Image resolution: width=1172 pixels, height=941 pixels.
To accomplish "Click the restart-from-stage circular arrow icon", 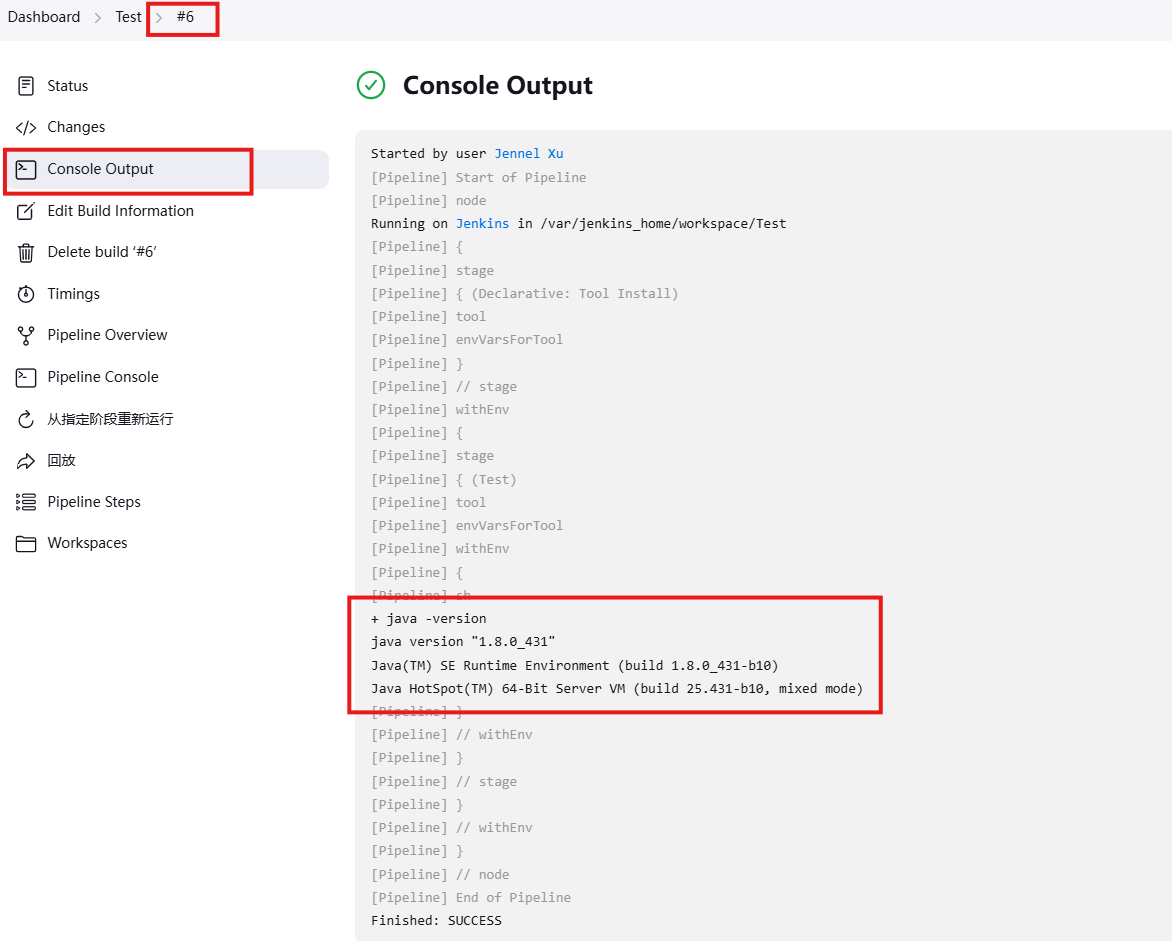I will point(25,418).
